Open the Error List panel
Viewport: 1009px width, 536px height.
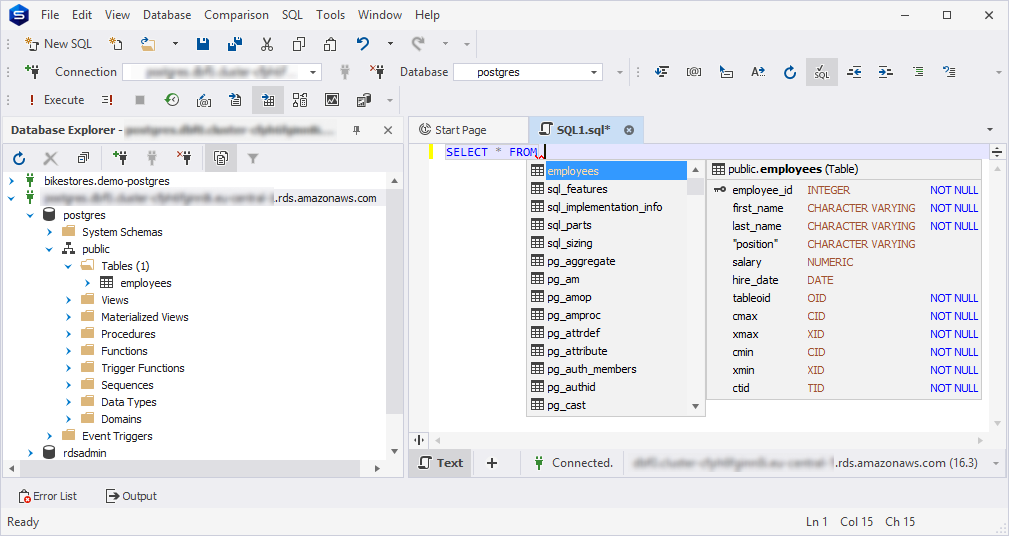pos(48,496)
